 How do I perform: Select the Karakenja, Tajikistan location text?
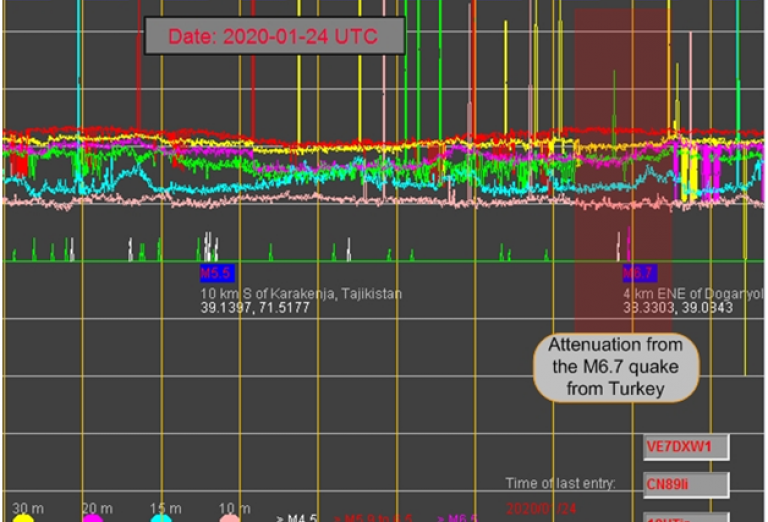[301, 294]
